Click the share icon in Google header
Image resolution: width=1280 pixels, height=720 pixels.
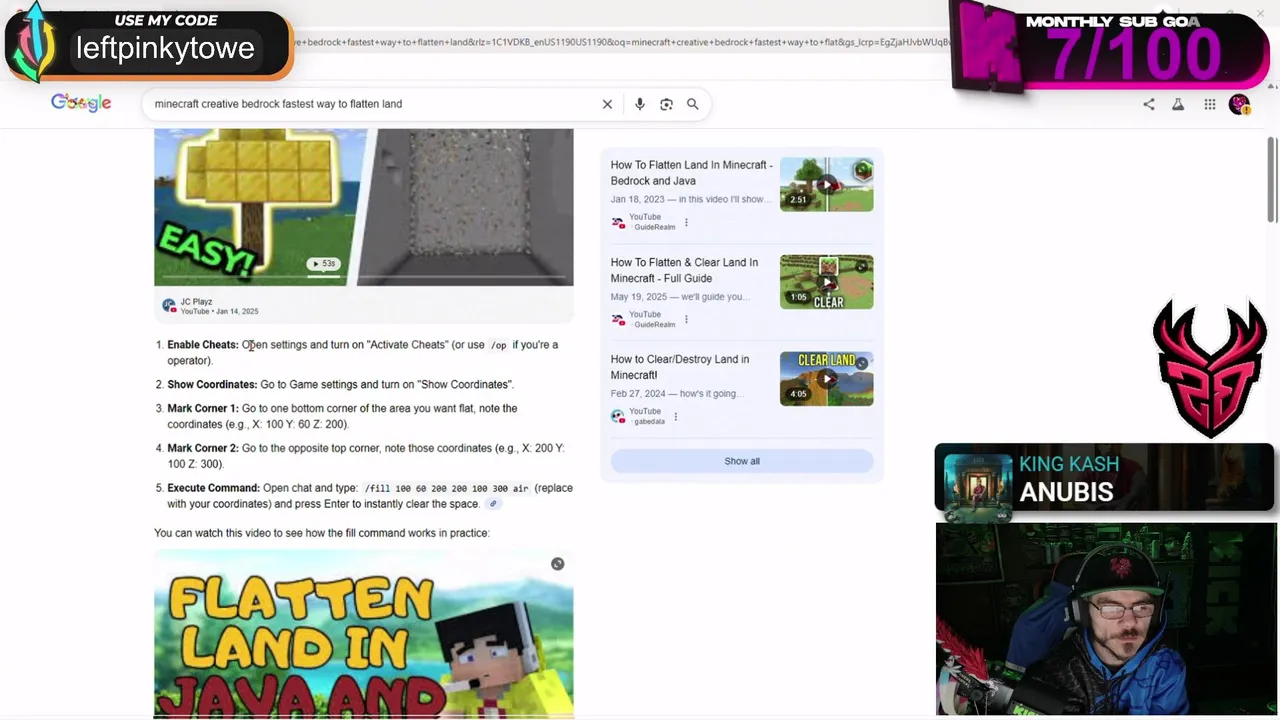(x=1149, y=104)
